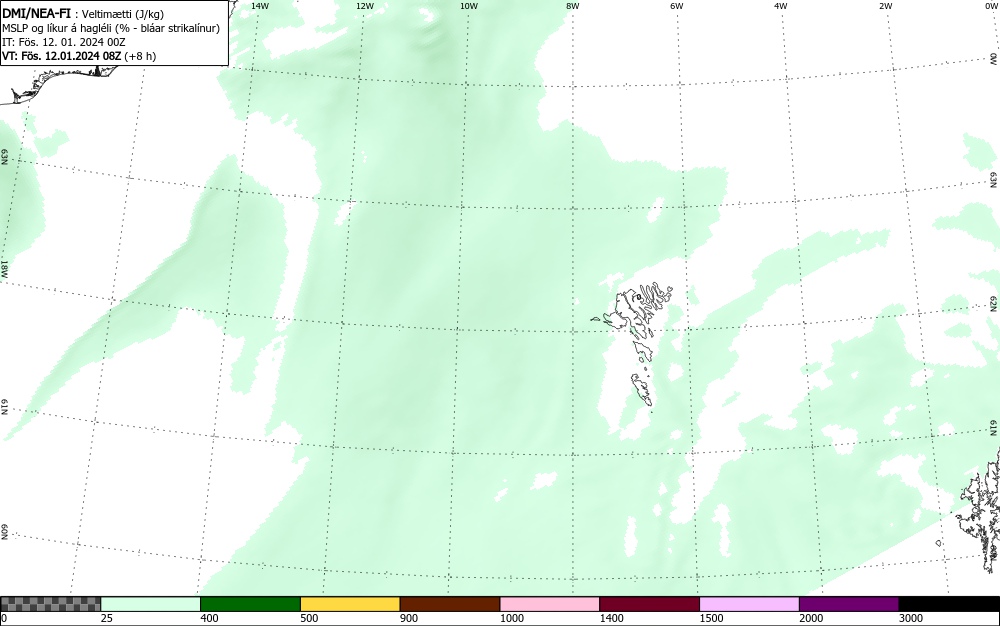1000x626 pixels.
Task: Click the 12W longitude label
Action: click(x=365, y=6)
